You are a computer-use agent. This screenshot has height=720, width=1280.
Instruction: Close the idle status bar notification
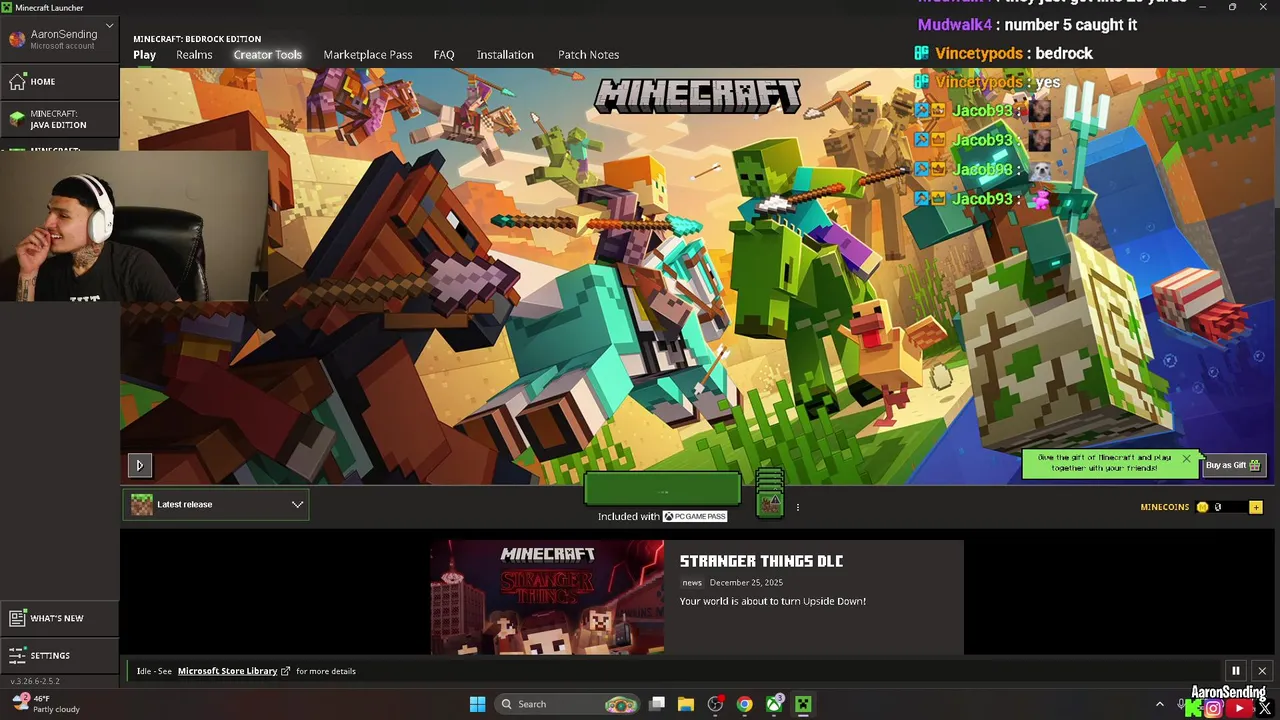1262,671
